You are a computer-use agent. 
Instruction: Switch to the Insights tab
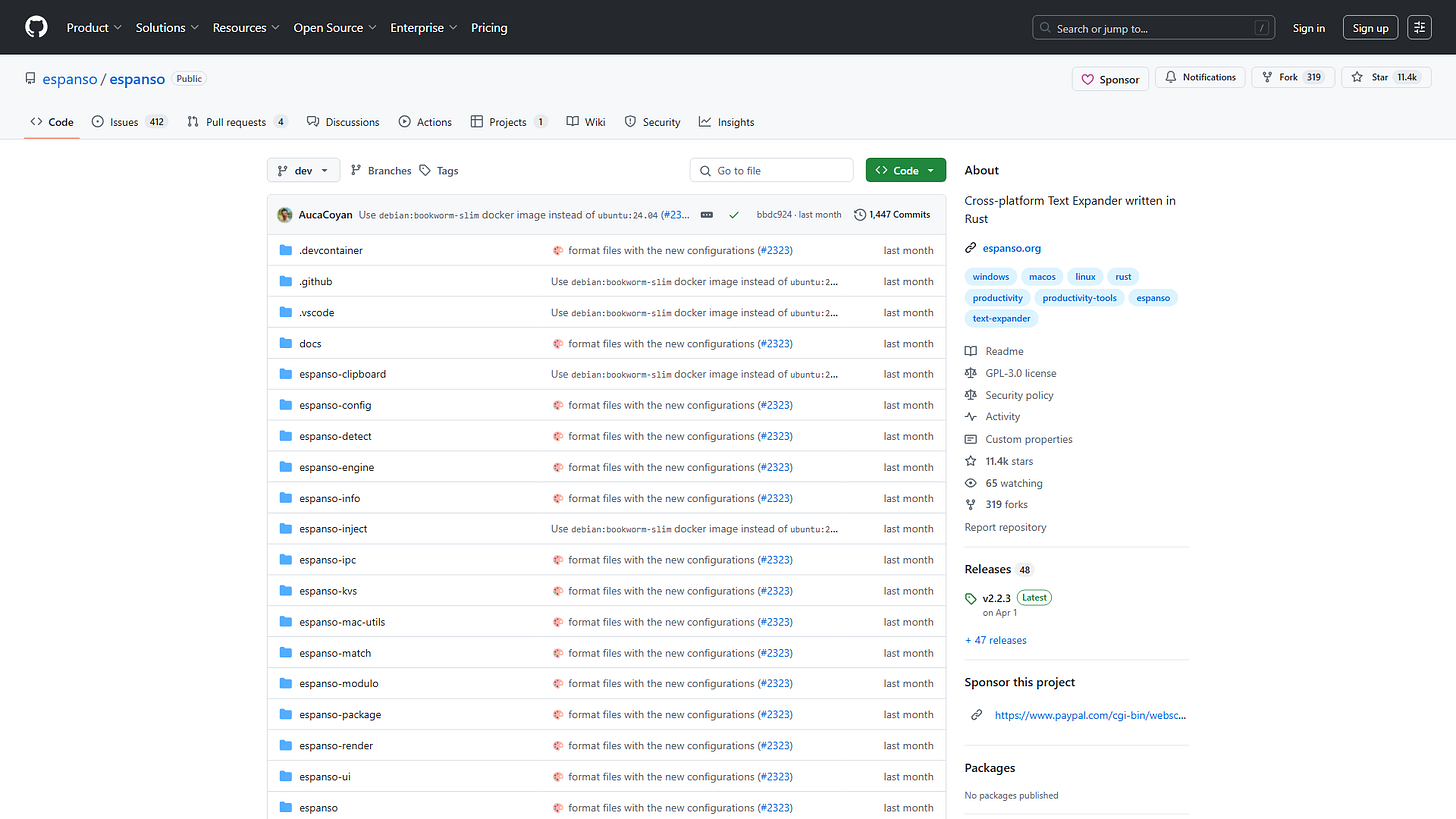[x=727, y=122]
